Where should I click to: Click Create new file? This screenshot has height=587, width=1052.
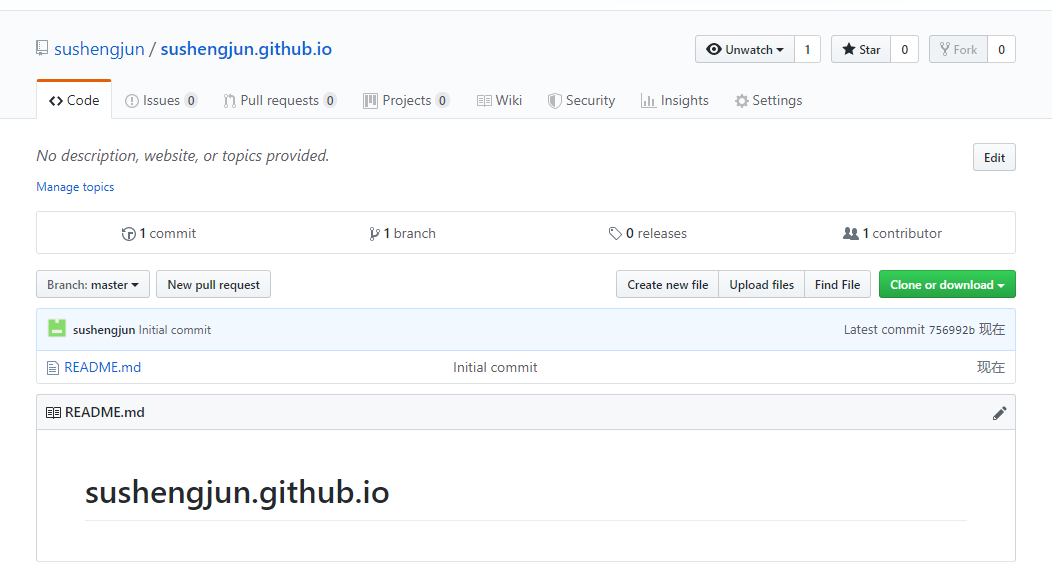[668, 284]
